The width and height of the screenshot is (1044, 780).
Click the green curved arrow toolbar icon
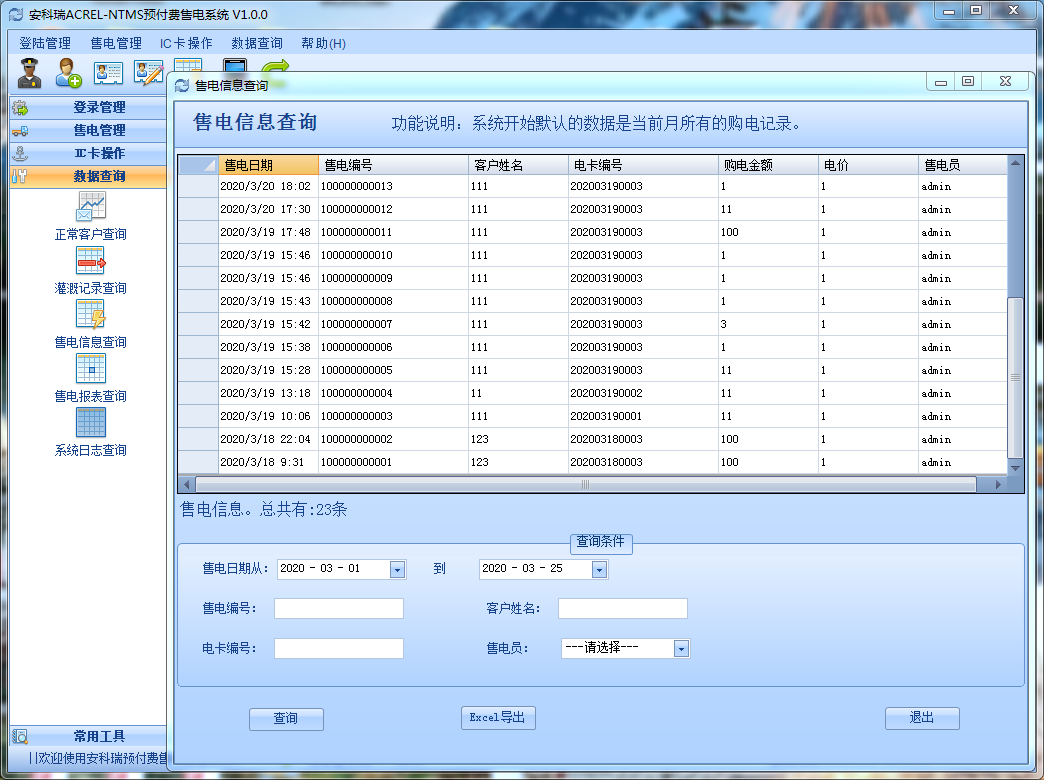tap(276, 65)
